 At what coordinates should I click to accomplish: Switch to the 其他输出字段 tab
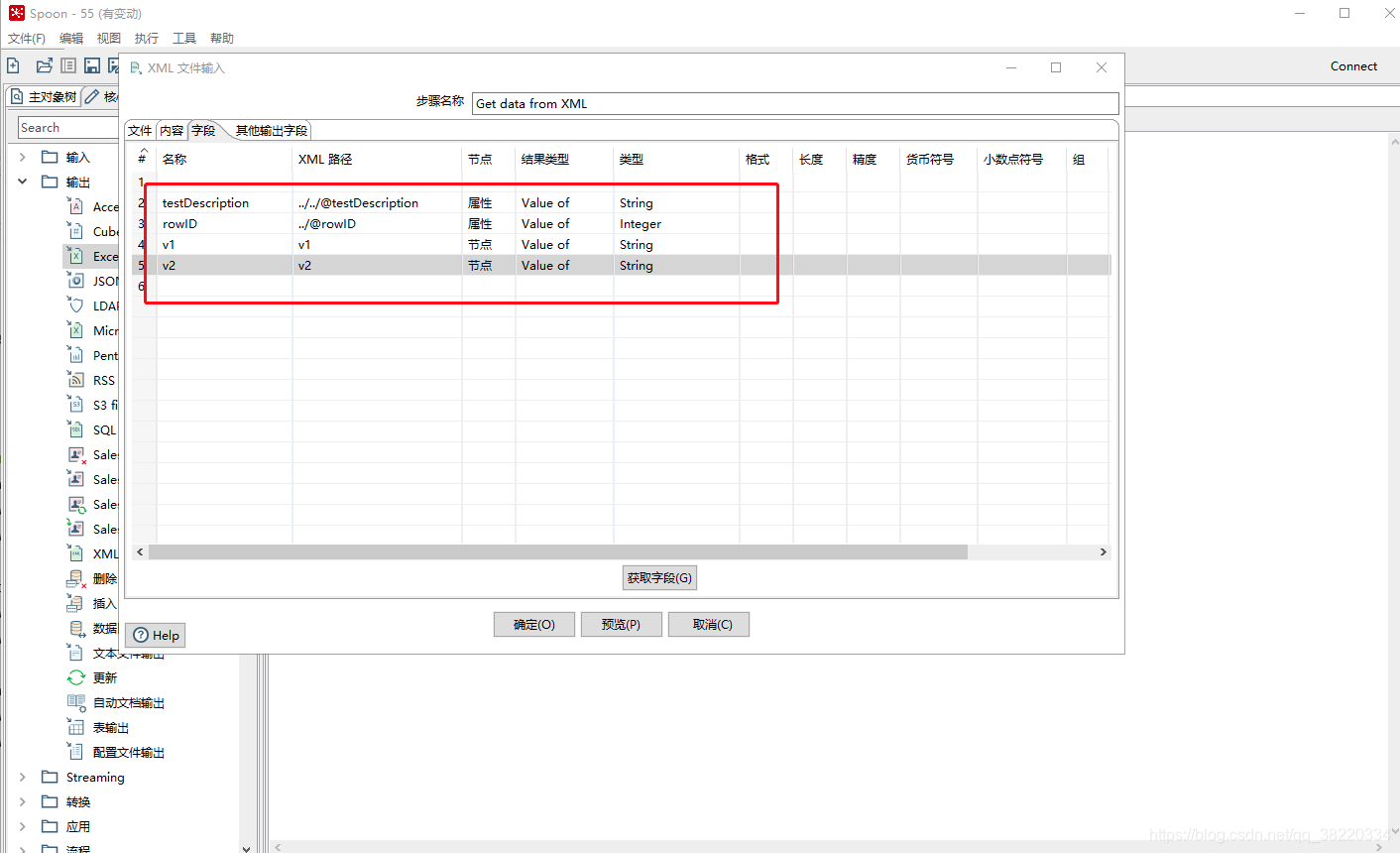coord(272,131)
